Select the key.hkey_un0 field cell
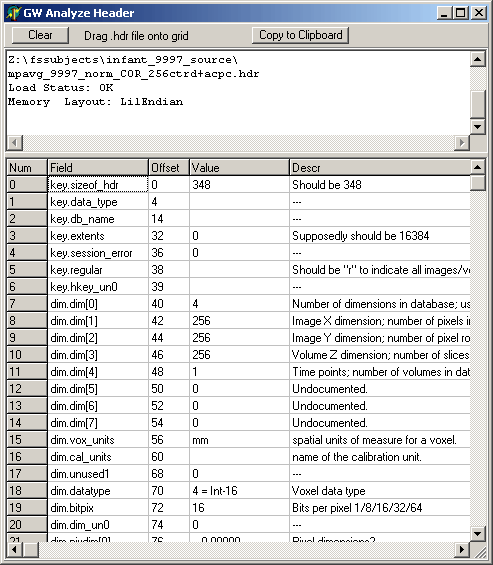This screenshot has height=565, width=493. 98,286
